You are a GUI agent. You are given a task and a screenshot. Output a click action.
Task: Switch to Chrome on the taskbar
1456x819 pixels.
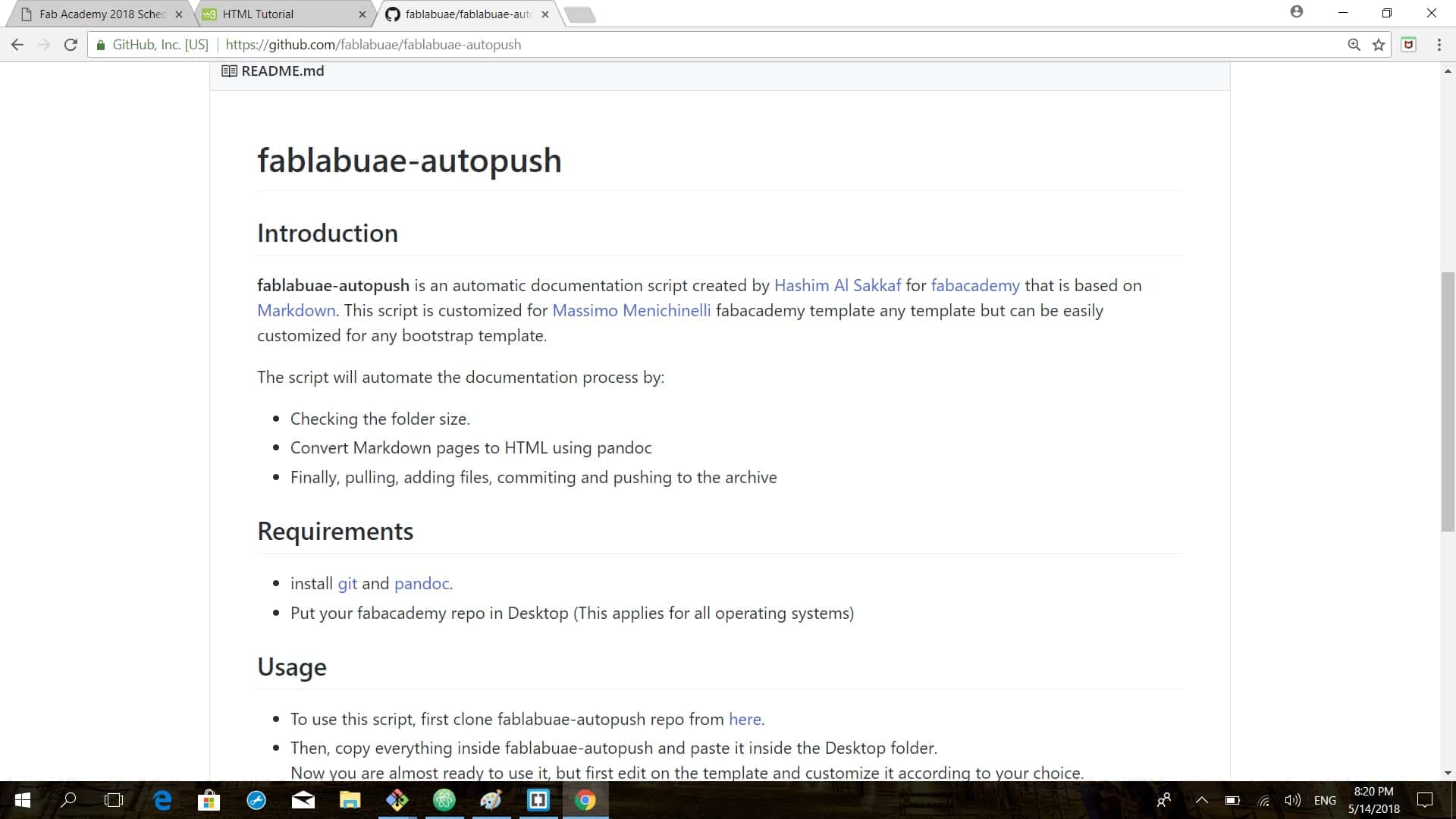click(585, 800)
